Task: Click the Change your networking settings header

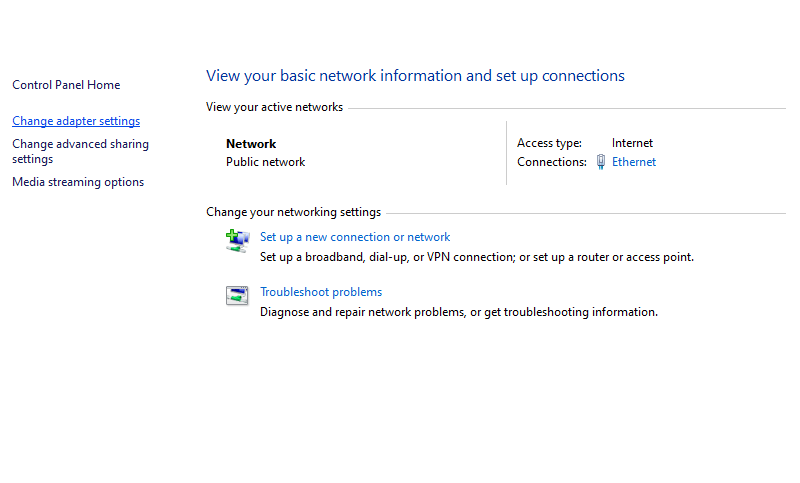Action: pyautogui.click(x=293, y=212)
